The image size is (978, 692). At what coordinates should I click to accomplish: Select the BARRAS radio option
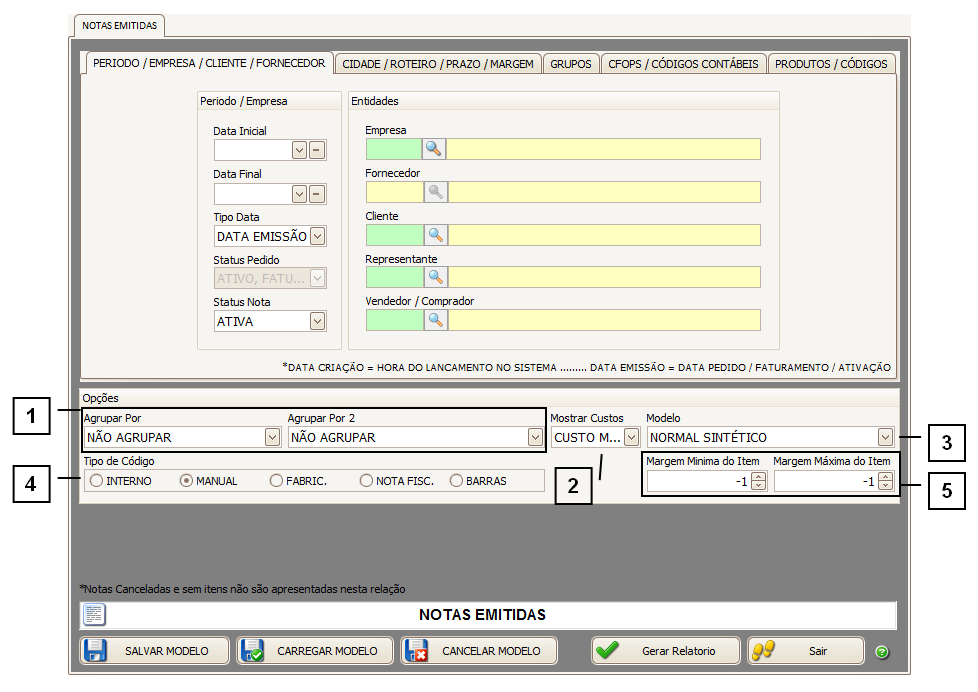point(456,481)
